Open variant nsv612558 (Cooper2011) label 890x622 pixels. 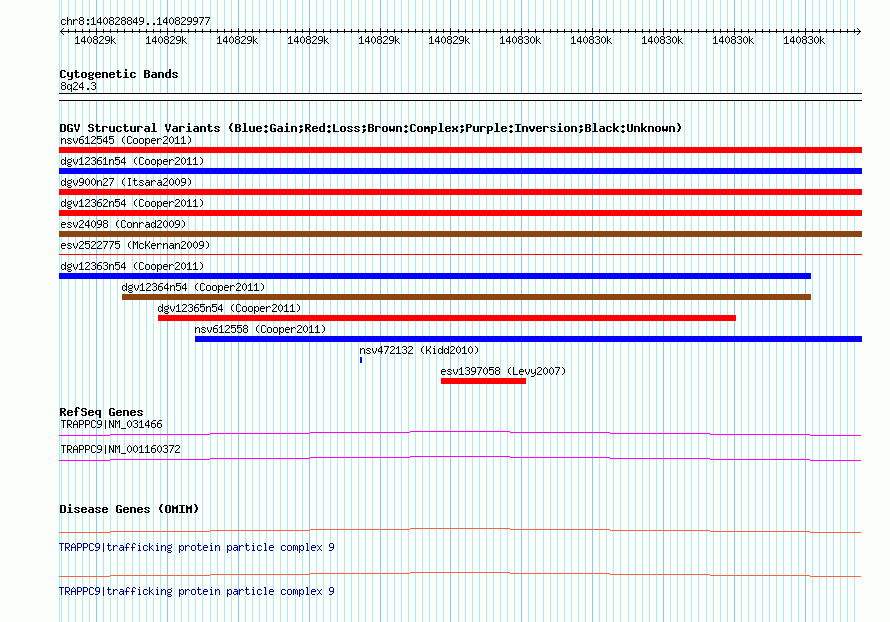(260, 329)
